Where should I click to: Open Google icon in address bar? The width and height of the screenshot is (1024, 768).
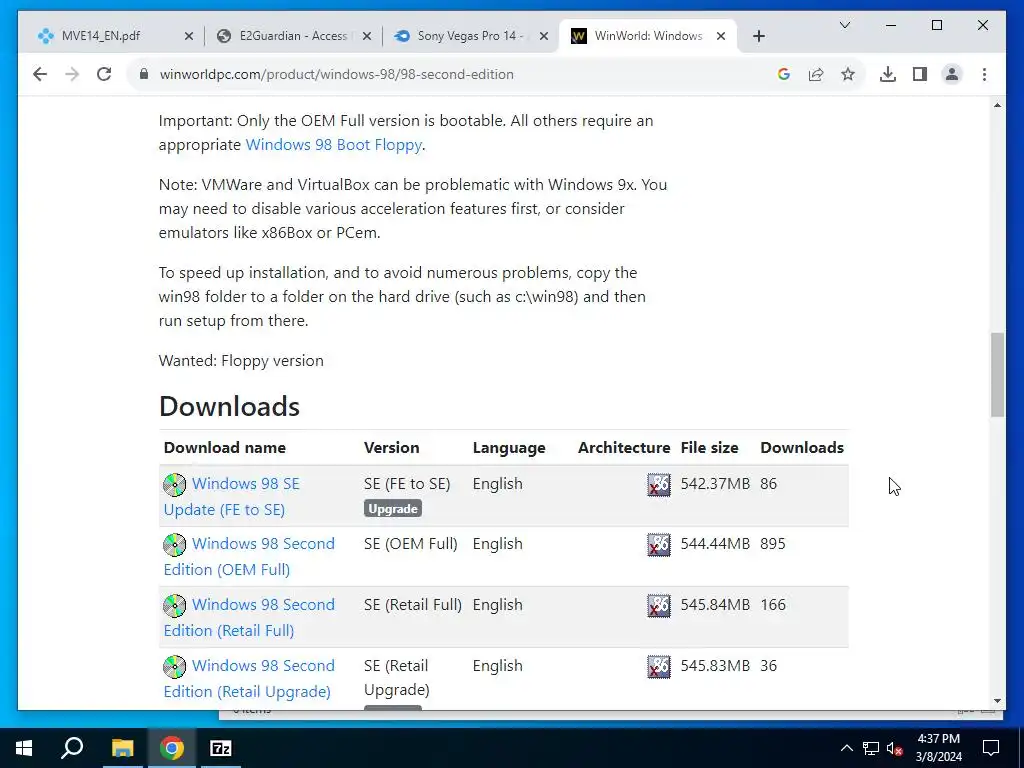[x=784, y=74]
